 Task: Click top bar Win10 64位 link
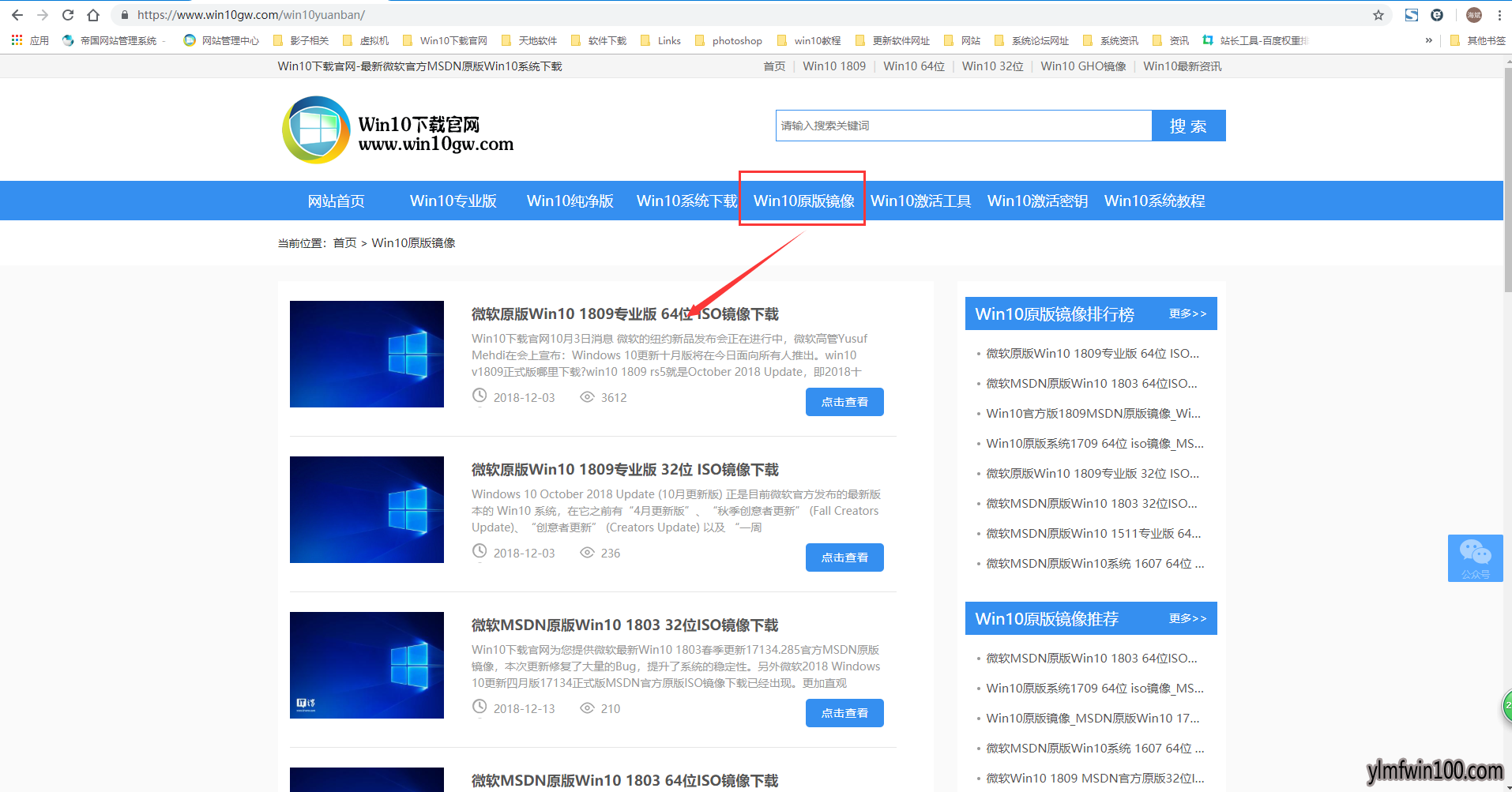(x=914, y=66)
